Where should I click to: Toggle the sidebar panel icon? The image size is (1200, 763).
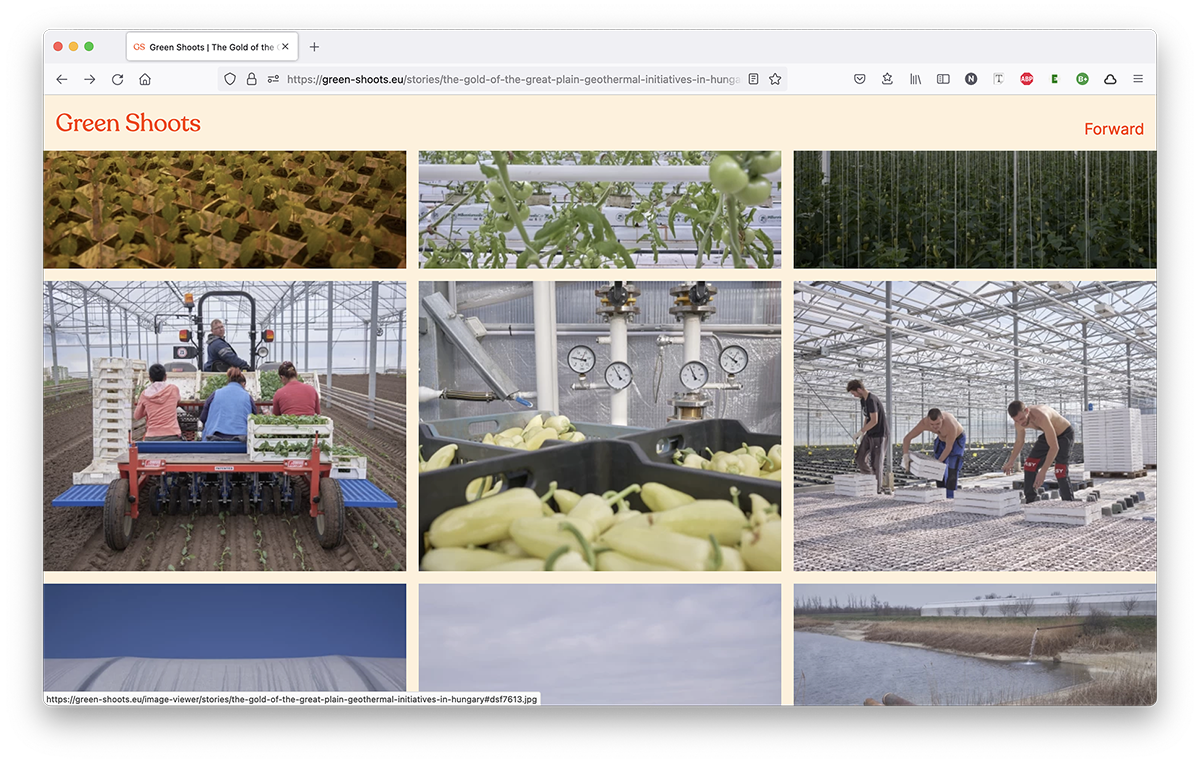pos(943,79)
